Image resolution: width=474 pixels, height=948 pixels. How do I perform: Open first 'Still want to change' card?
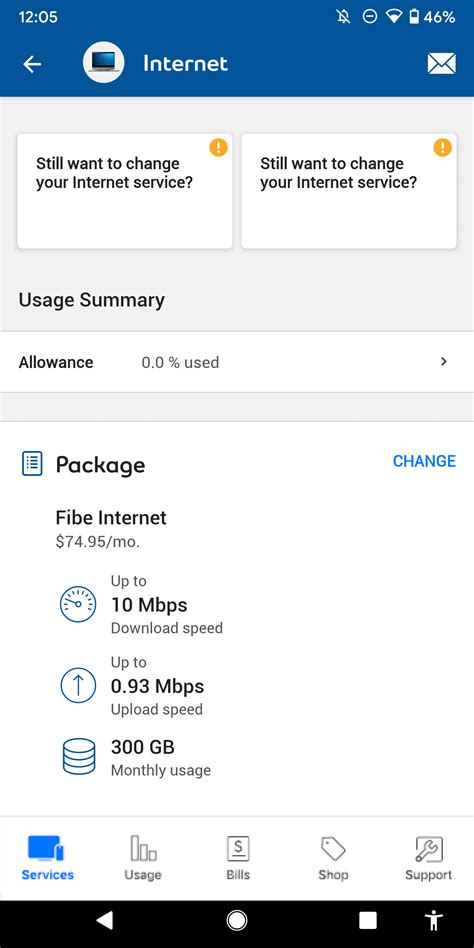125,191
